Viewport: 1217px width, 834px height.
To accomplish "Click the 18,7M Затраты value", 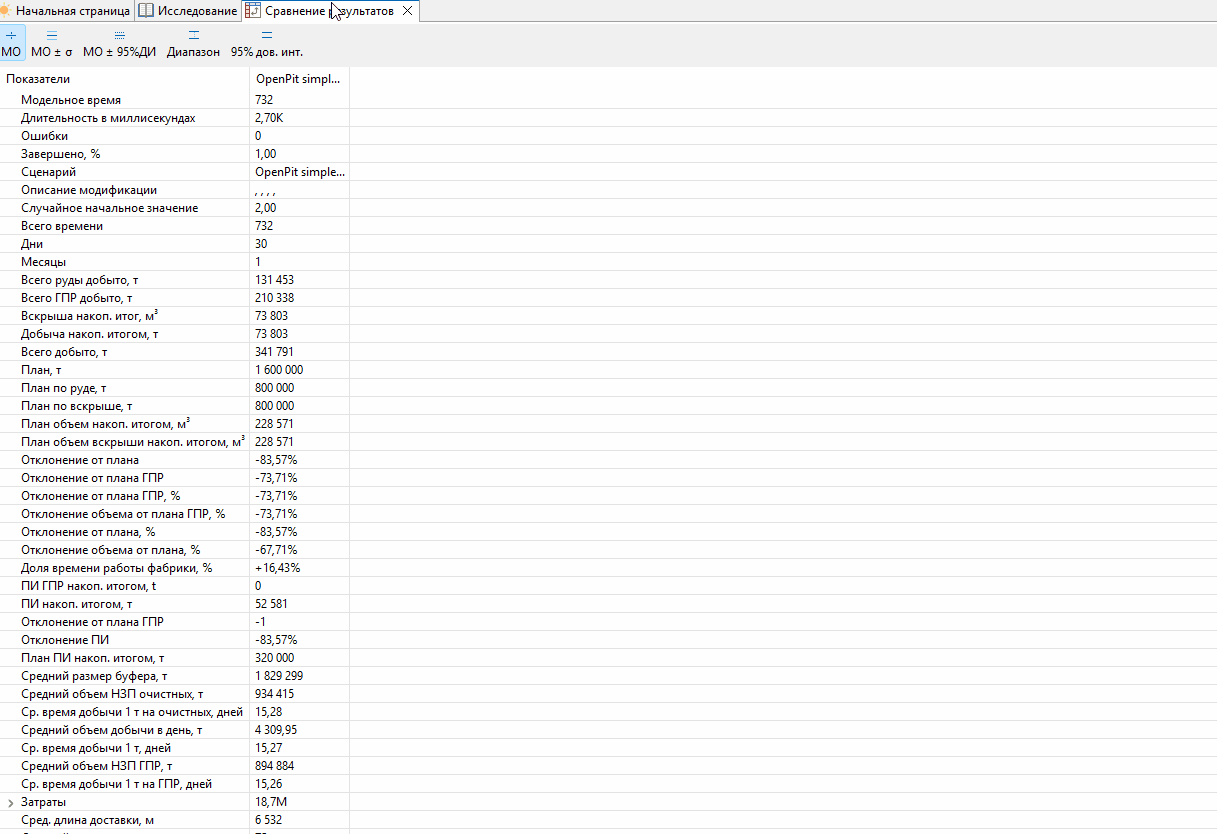I will 300,802.
